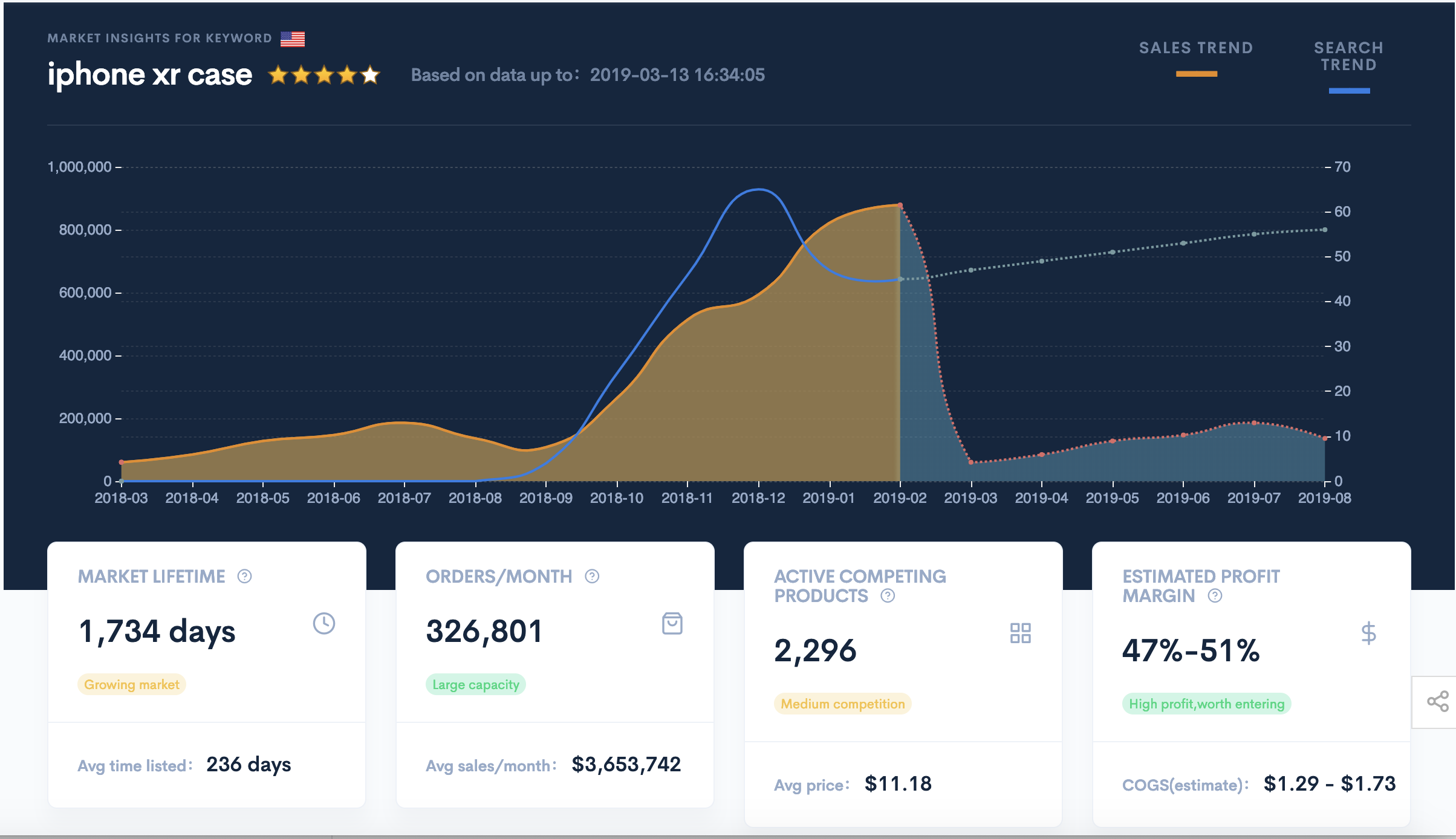Image resolution: width=1456 pixels, height=839 pixels.
Task: Click the 326,801 orders value
Action: 484,631
